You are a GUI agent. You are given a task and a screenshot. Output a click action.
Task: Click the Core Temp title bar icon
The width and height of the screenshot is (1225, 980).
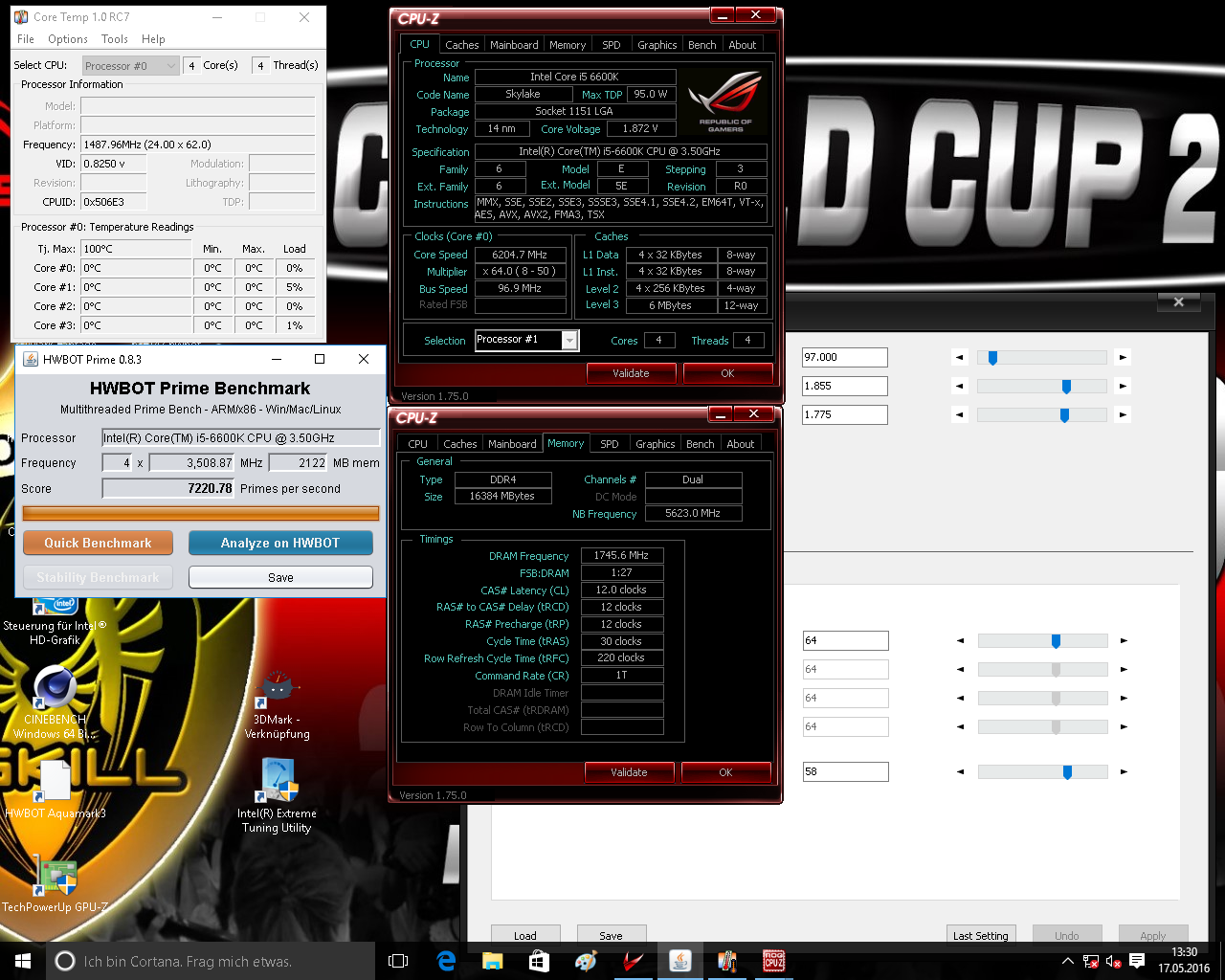point(21,17)
